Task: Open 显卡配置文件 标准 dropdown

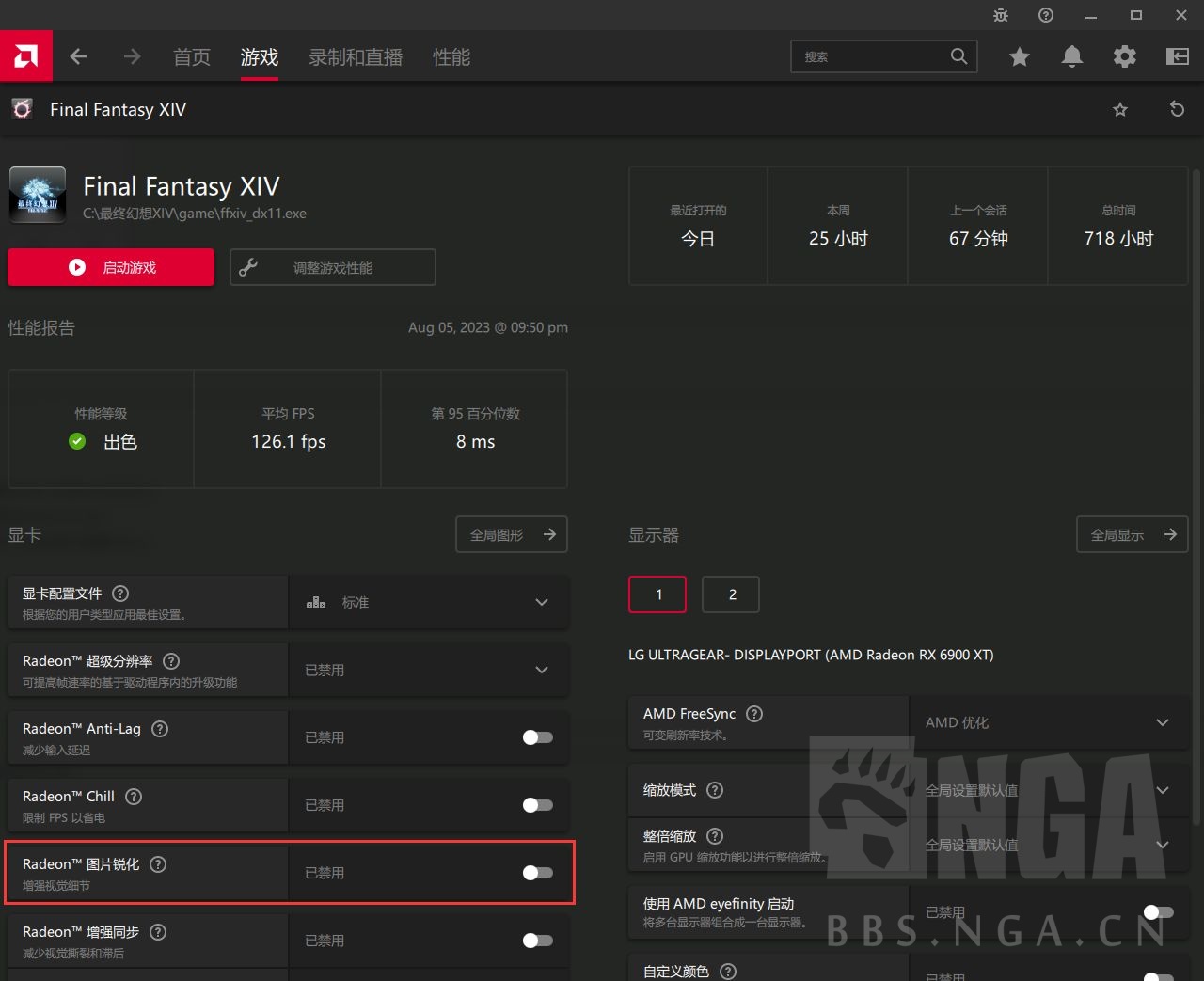Action: click(x=429, y=602)
